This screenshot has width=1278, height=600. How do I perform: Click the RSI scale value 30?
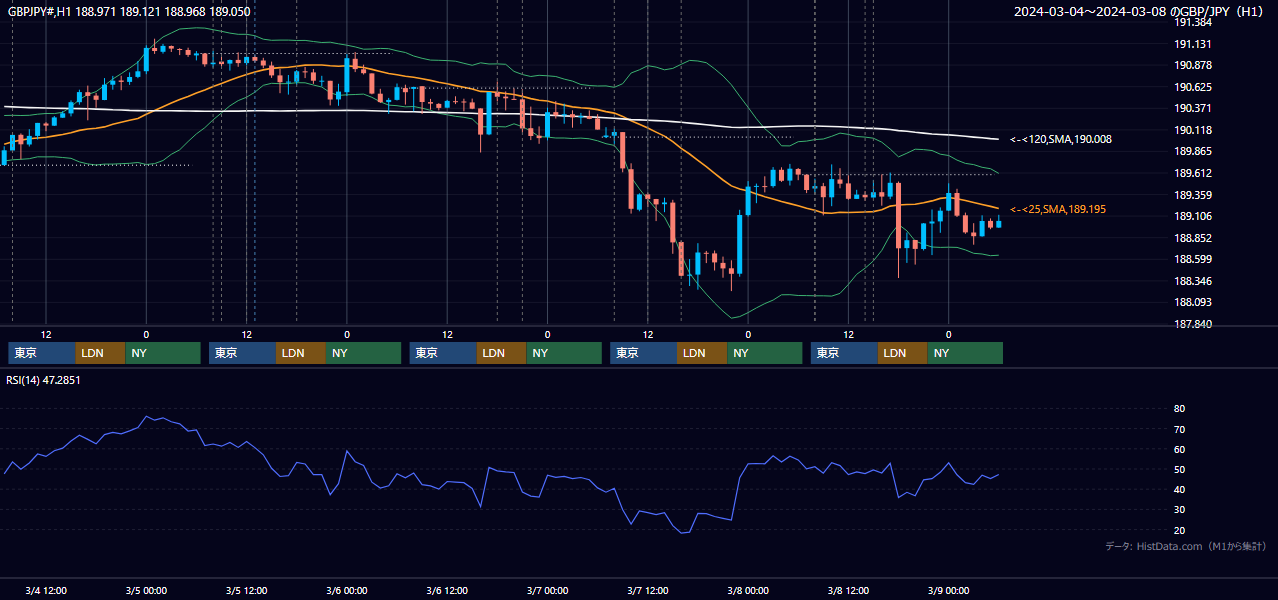pos(1179,509)
